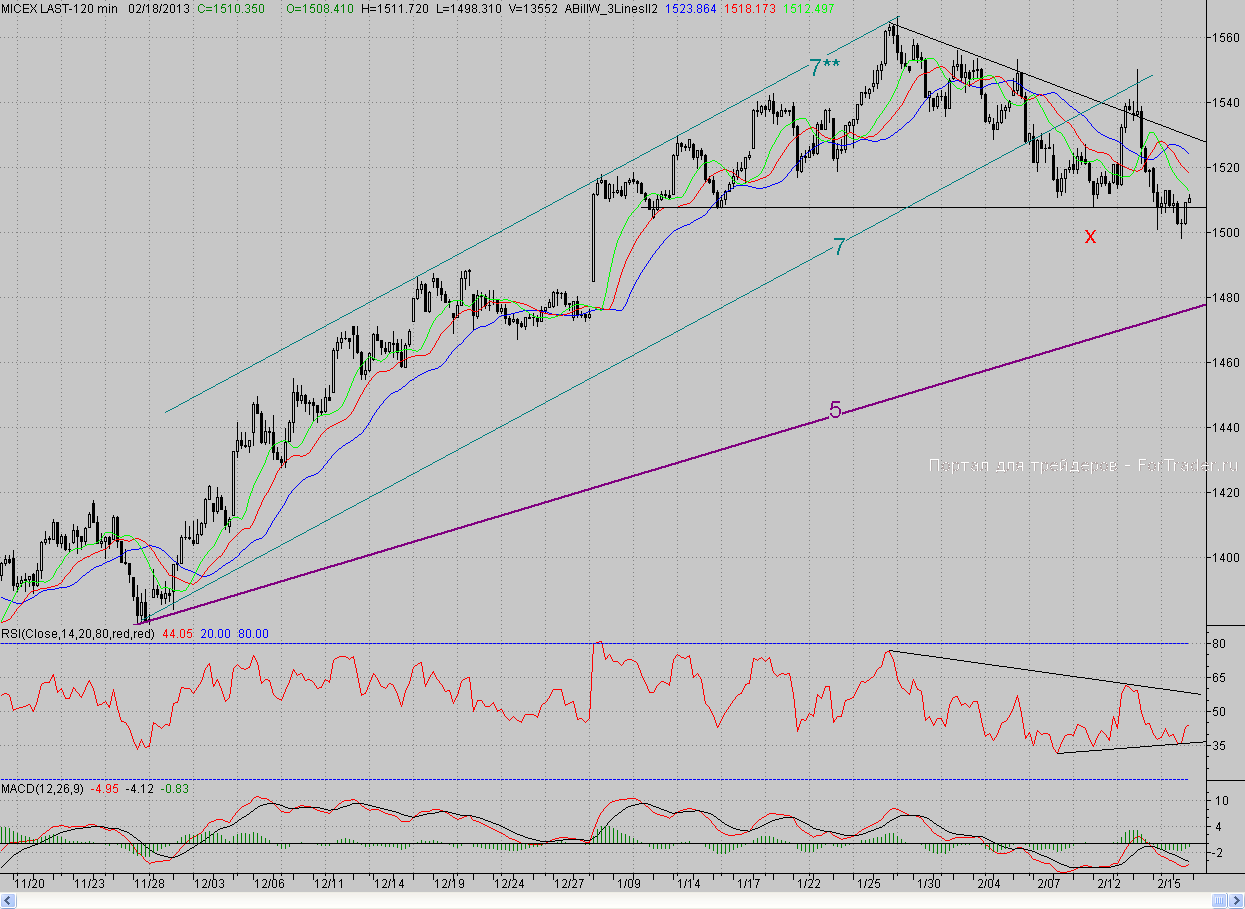
Task: Select the RSI(Close,14,20,80,red,red) indicator label
Action: coord(78,633)
